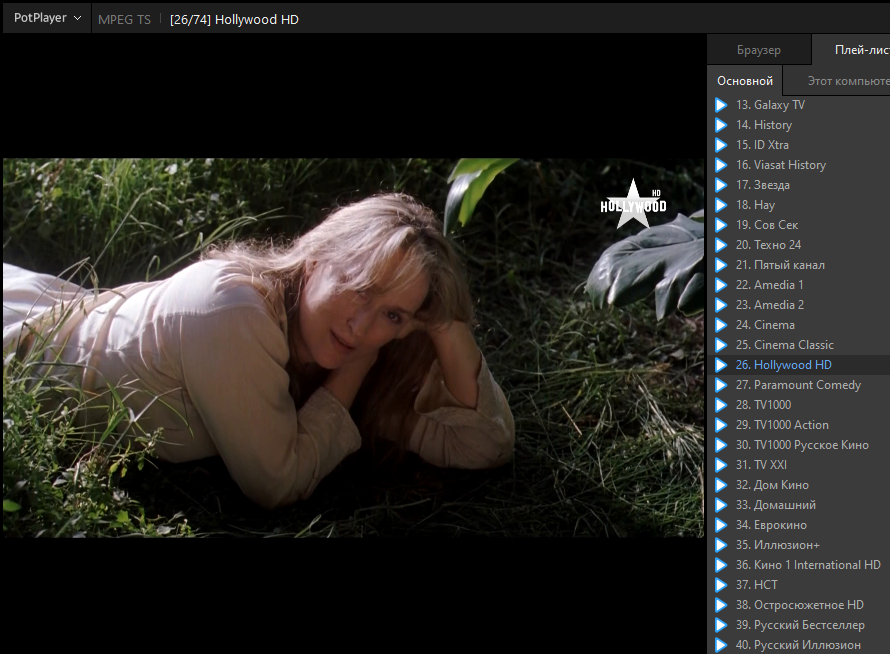This screenshot has height=654, width=890.
Task: Select channel 37. НСТ text
Action: coord(757,585)
